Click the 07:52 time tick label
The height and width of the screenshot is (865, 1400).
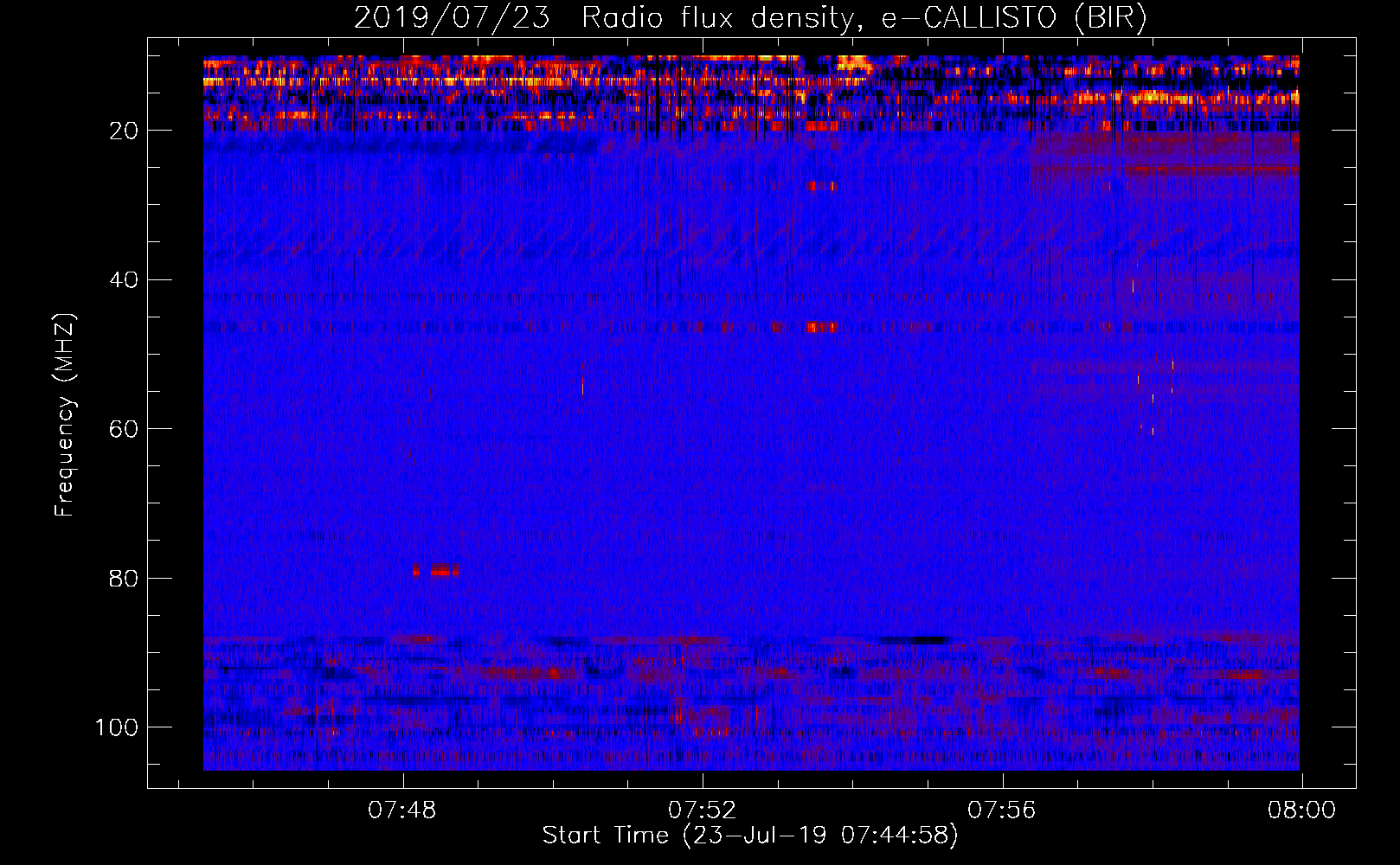(x=702, y=811)
